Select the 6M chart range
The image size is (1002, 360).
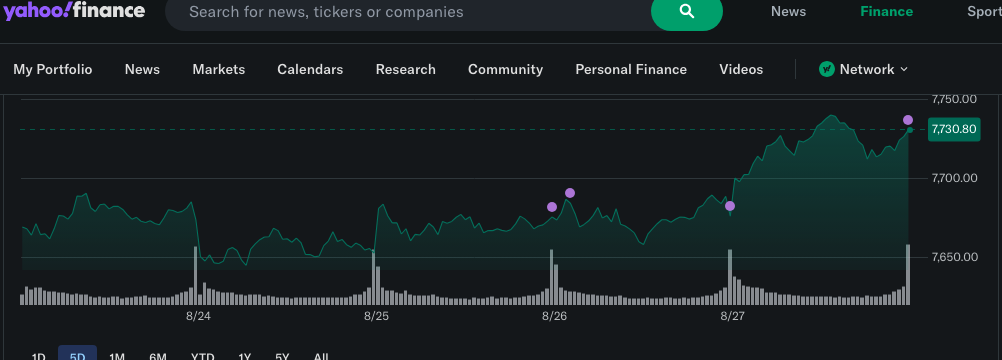pos(158,356)
